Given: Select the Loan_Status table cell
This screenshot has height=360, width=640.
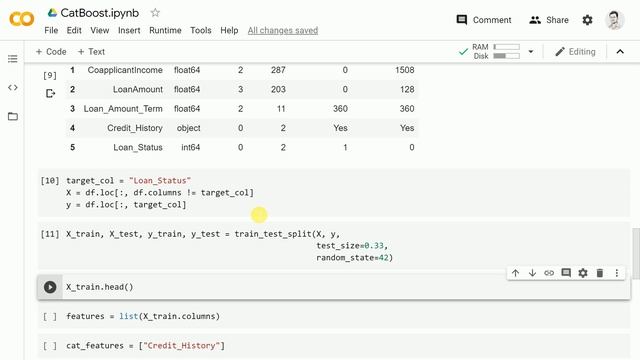Looking at the screenshot, I should [138, 147].
